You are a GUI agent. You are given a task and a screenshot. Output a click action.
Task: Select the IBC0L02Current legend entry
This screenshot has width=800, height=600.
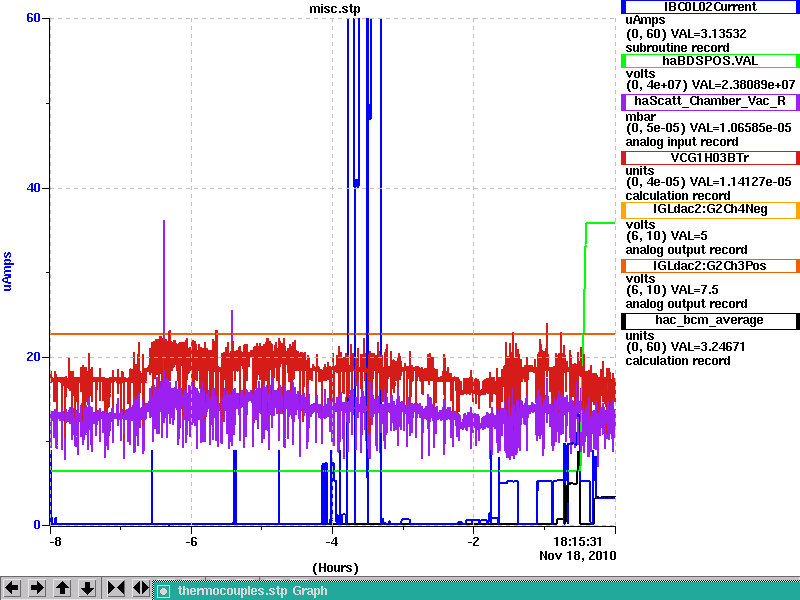coord(710,7)
